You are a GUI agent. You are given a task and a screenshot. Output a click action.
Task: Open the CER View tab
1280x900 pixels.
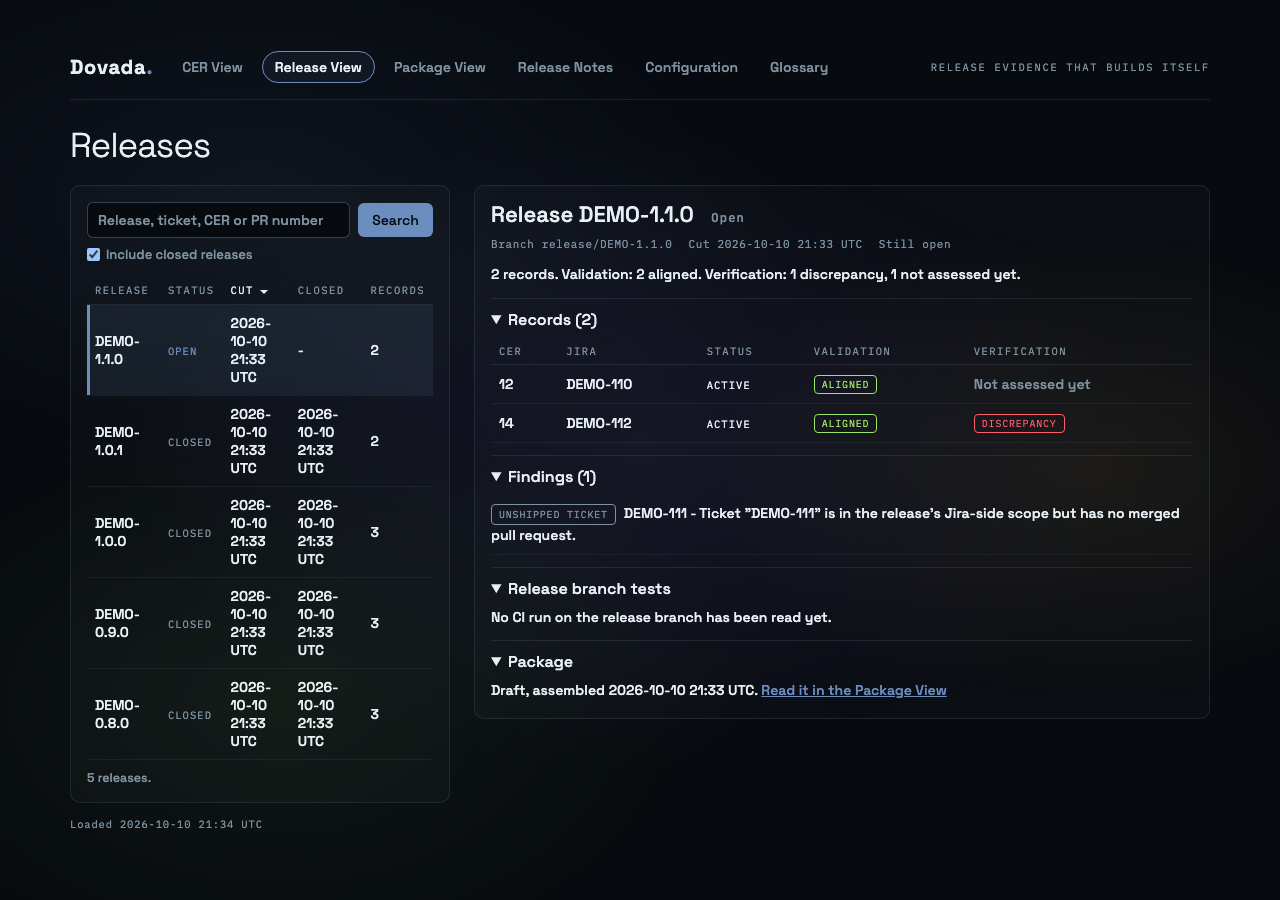coord(212,67)
